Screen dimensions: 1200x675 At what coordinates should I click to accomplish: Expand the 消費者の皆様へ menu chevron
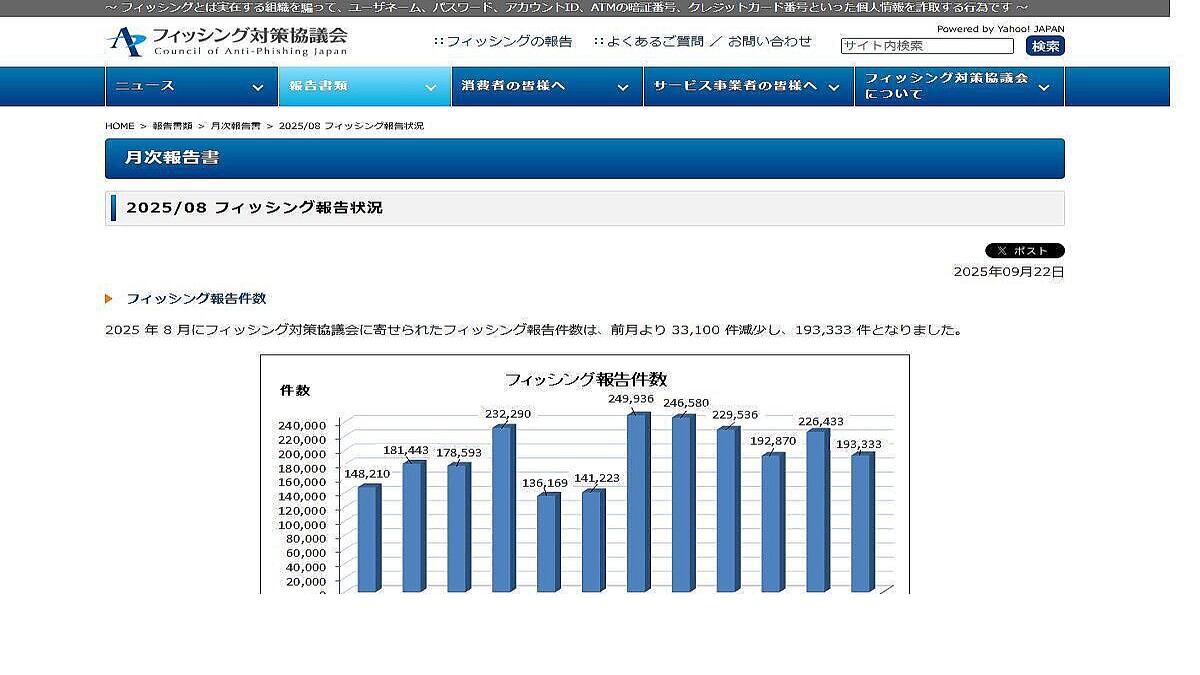[x=623, y=88]
